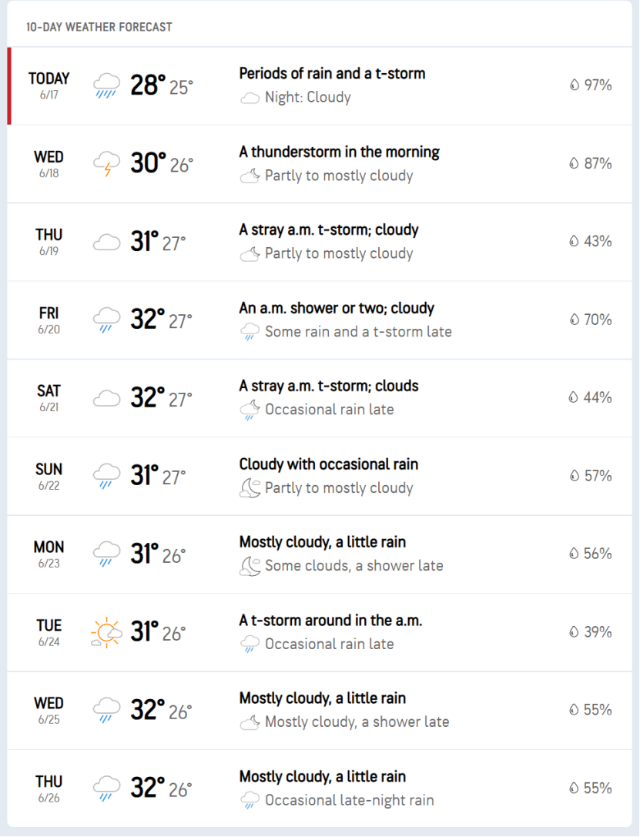
Task: Click the rain cloud icon for FRI 6/20
Action: point(107,320)
